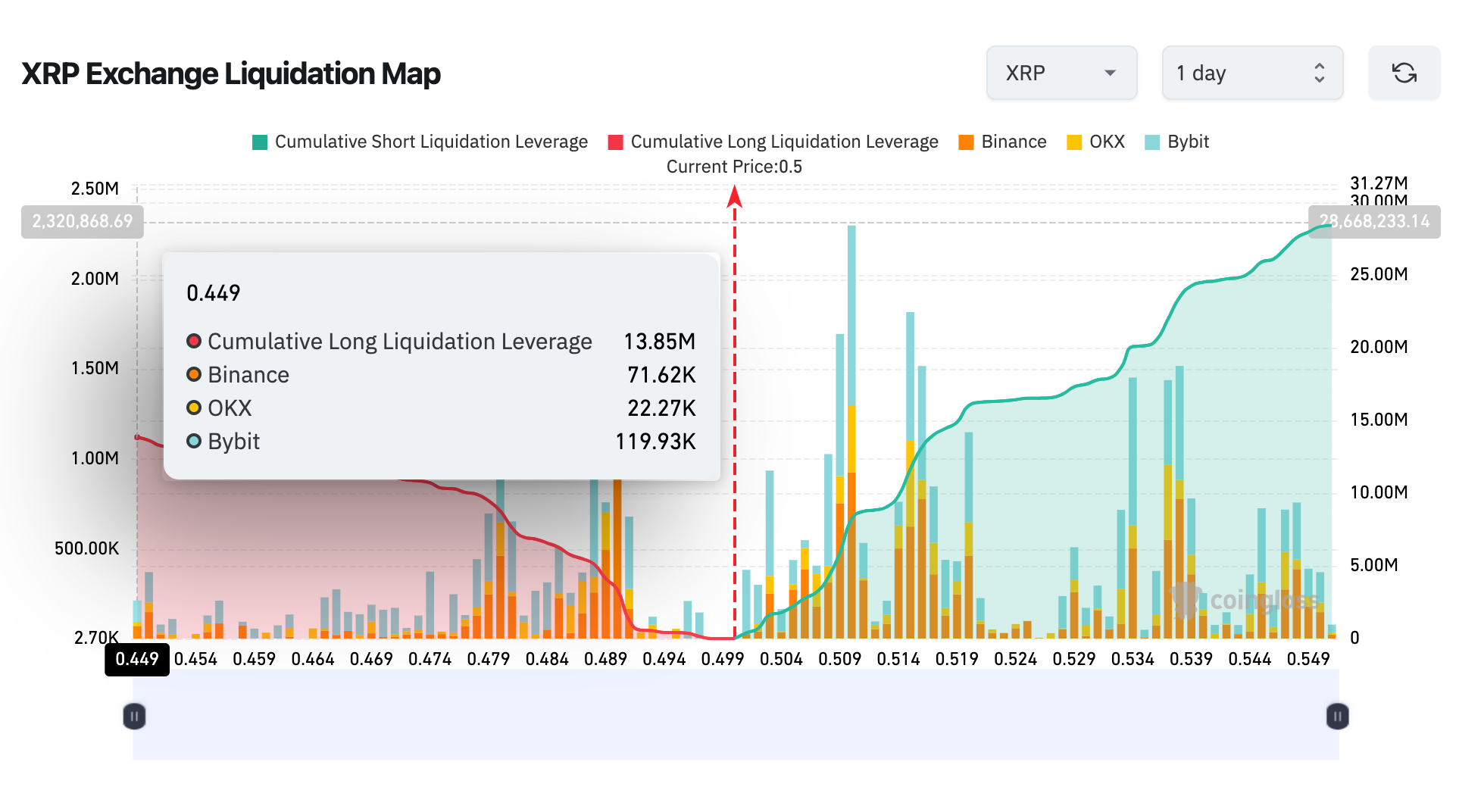Screen dimensions: 1459x812
Task: Click OKX 22.27K value in tooltip
Action: pyautogui.click(x=661, y=408)
